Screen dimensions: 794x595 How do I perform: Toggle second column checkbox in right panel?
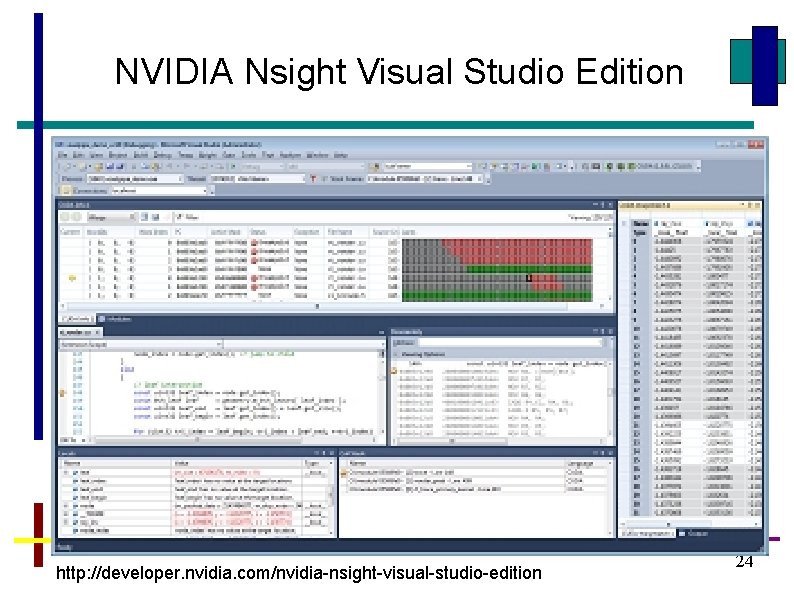pos(707,223)
